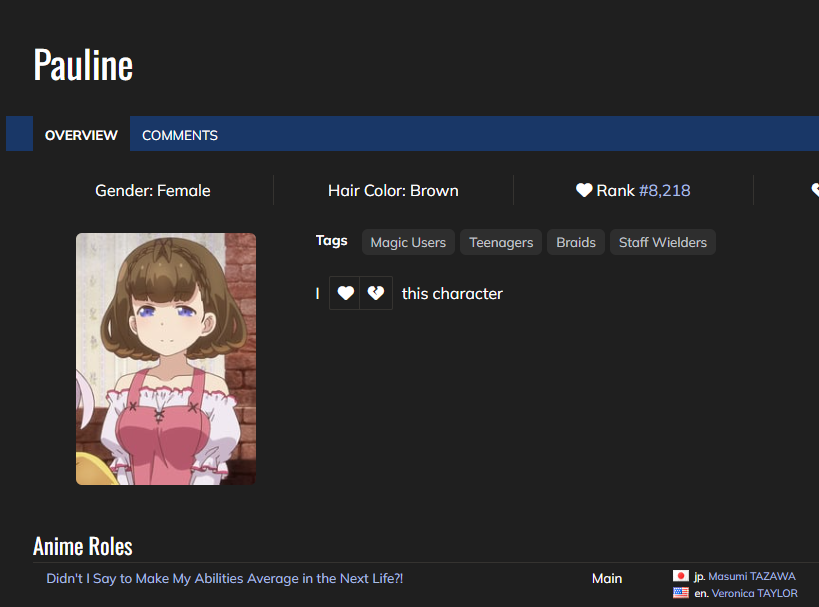Open the Staff Wielders tag

pyautogui.click(x=662, y=242)
